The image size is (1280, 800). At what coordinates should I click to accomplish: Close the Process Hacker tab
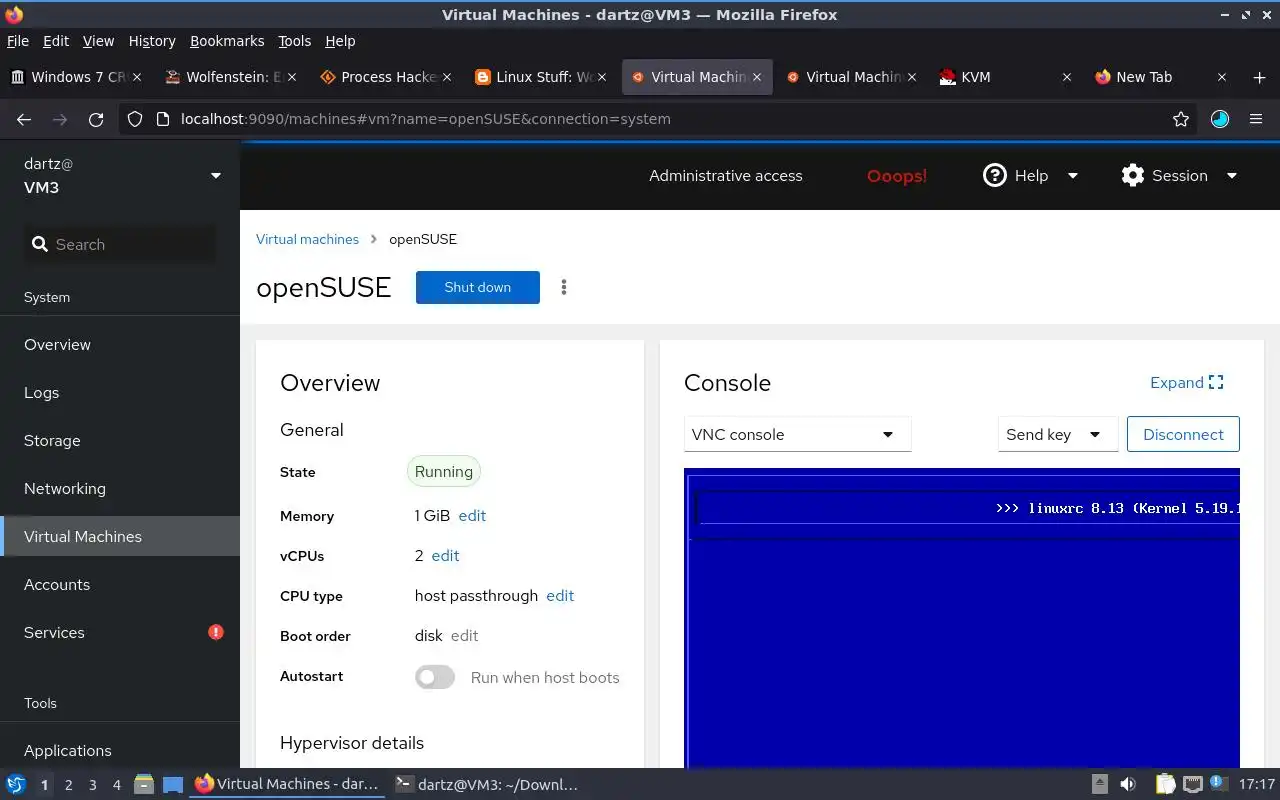point(447,77)
